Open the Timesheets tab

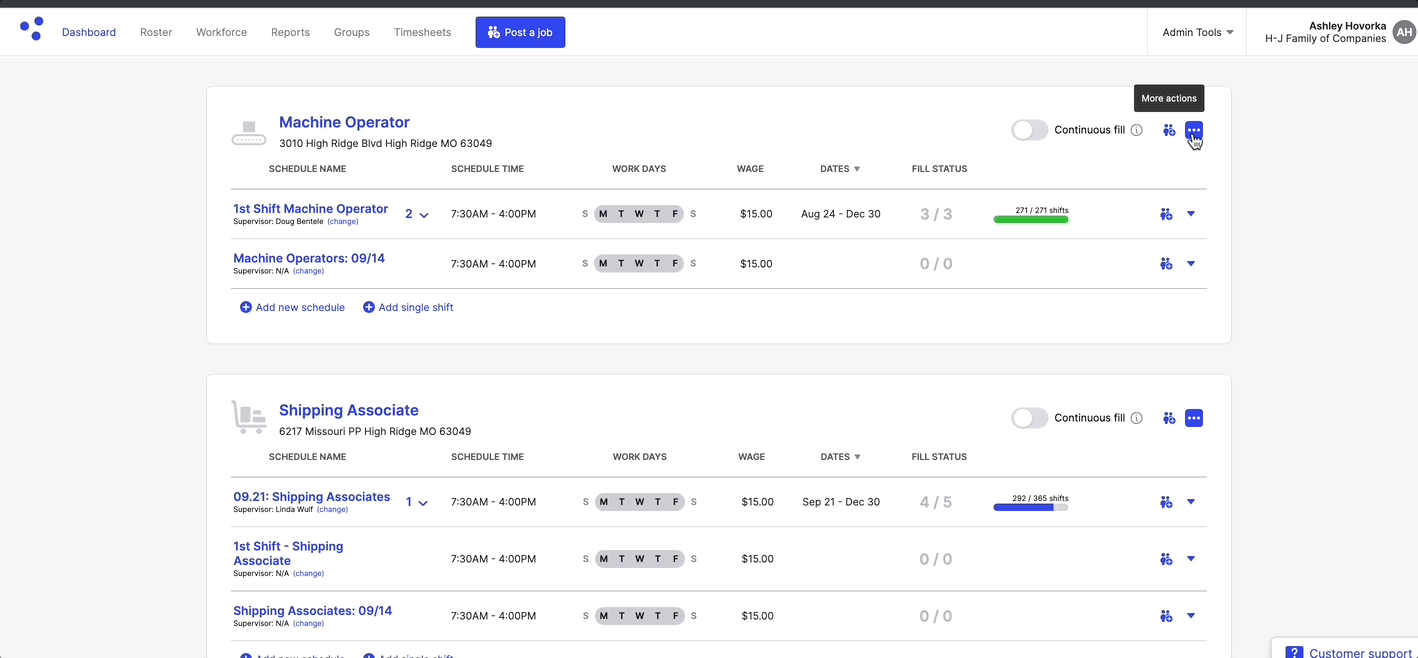coord(422,32)
